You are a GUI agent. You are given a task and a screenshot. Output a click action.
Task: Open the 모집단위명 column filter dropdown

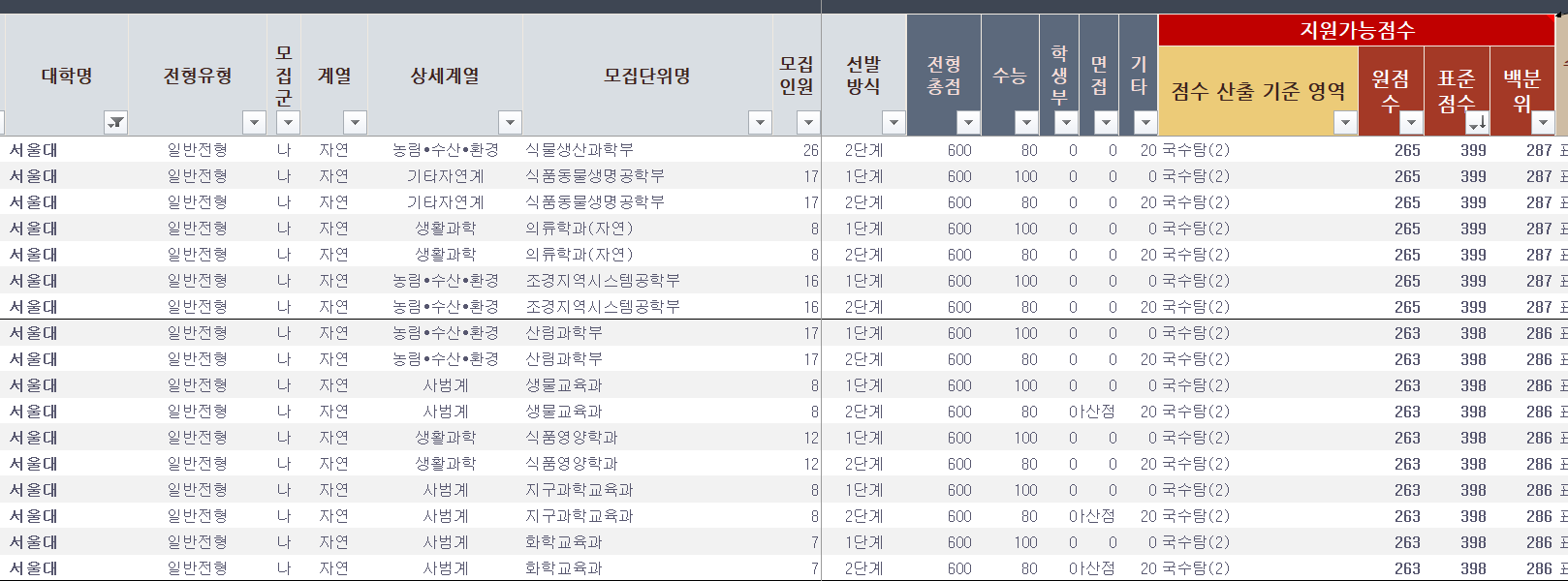click(760, 122)
